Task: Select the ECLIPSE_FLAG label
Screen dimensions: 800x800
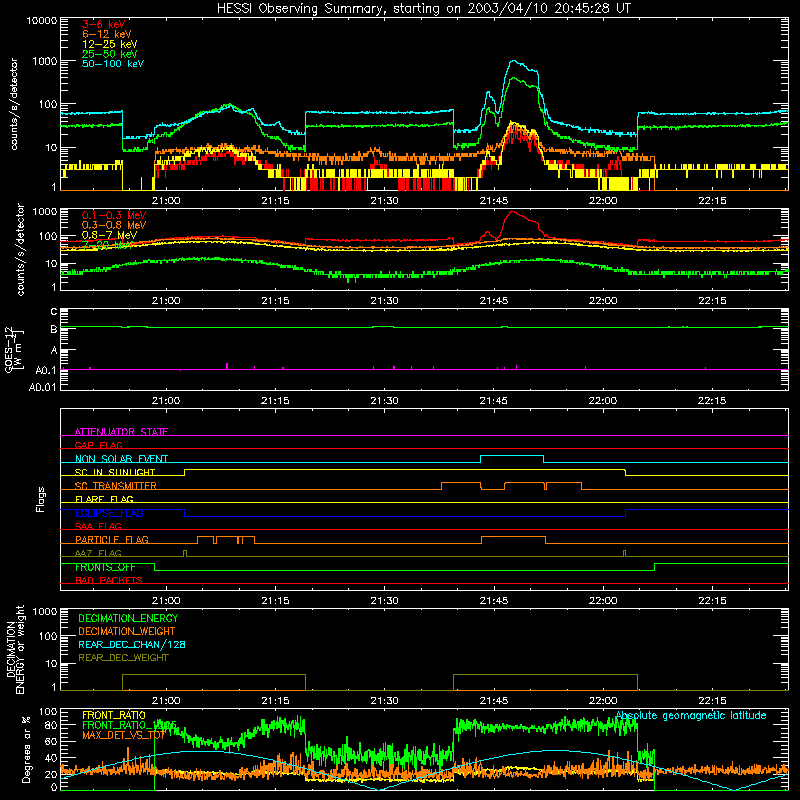Action: click(109, 513)
